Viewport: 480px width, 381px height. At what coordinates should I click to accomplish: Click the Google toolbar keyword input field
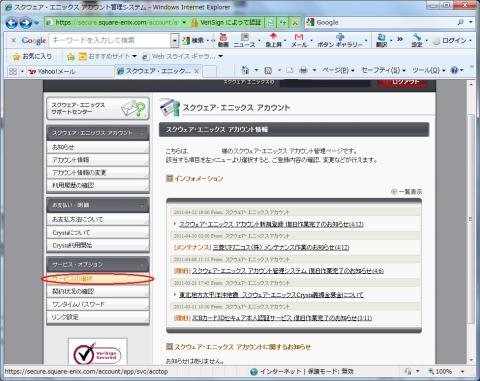[110, 41]
